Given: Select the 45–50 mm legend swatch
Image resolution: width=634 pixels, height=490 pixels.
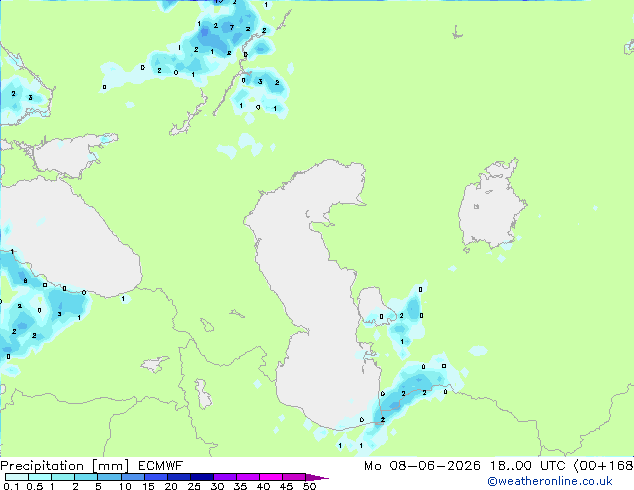Looking at the screenshot, I should pyautogui.click(x=294, y=477).
